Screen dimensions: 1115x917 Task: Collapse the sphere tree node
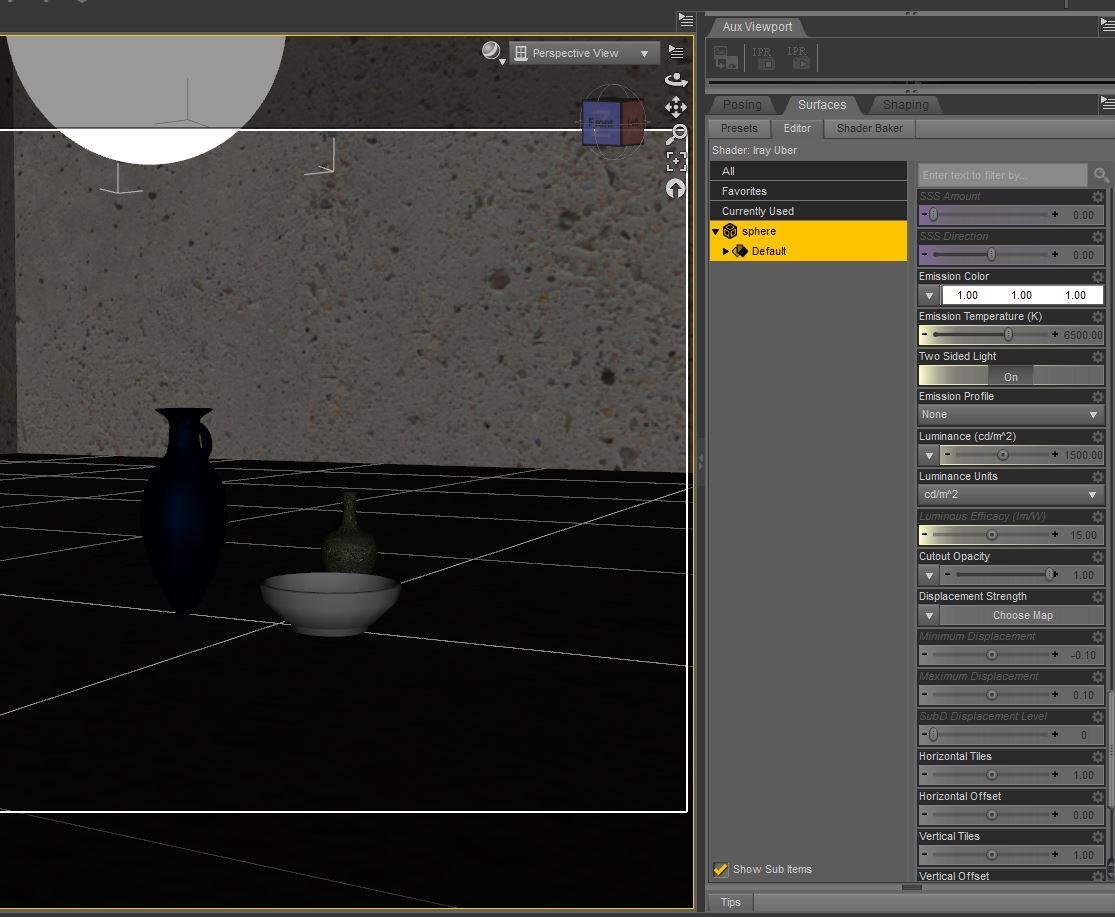click(x=715, y=232)
